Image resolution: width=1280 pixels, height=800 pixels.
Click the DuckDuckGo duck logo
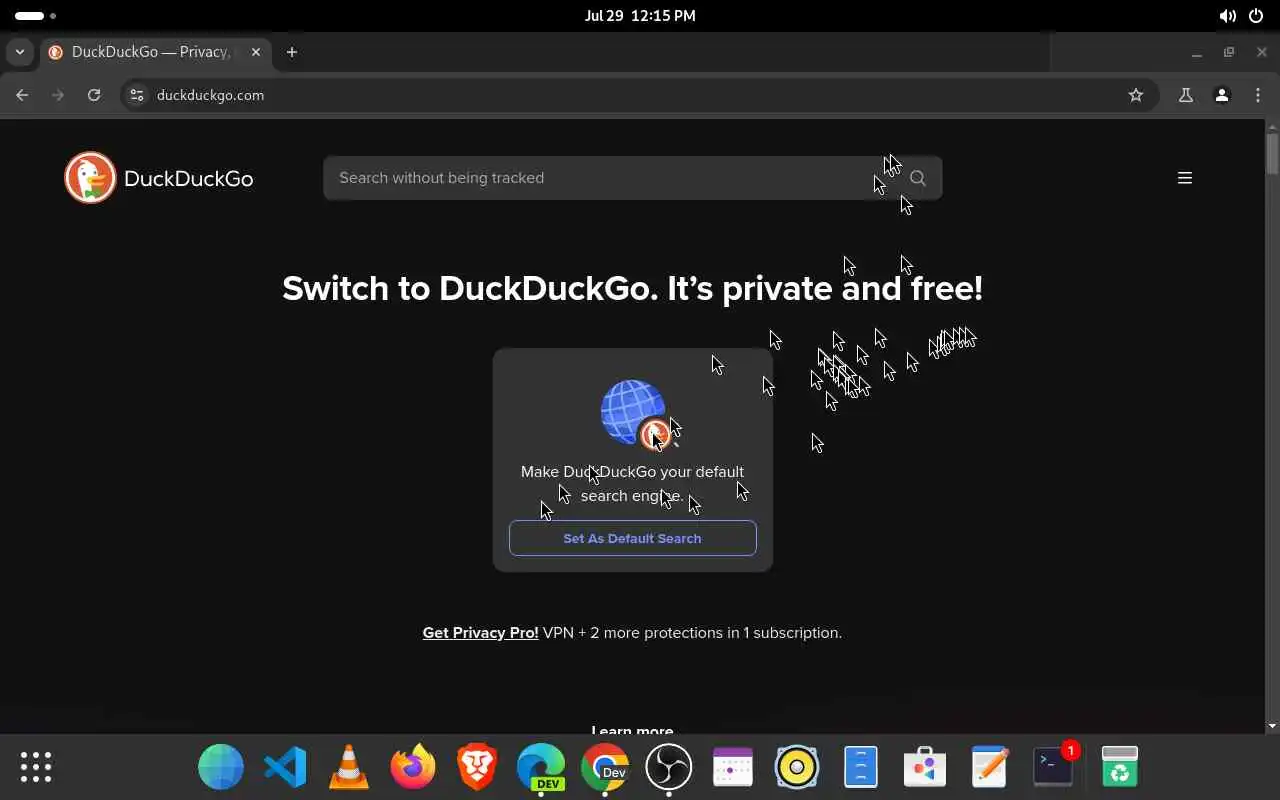[90, 178]
